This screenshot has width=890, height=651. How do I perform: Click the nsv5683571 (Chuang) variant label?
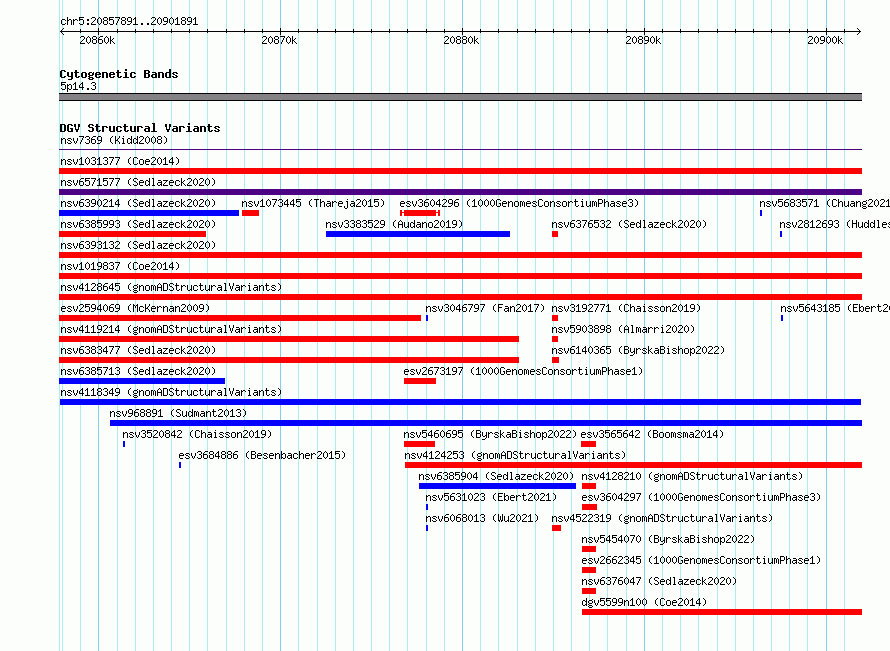[x=824, y=203]
